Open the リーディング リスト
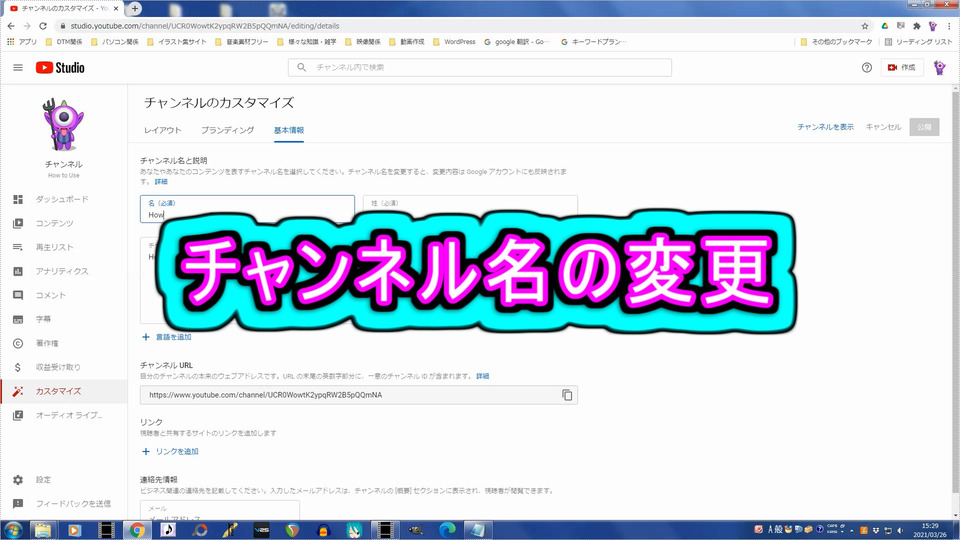The width and height of the screenshot is (960, 540). pyautogui.click(x=918, y=42)
